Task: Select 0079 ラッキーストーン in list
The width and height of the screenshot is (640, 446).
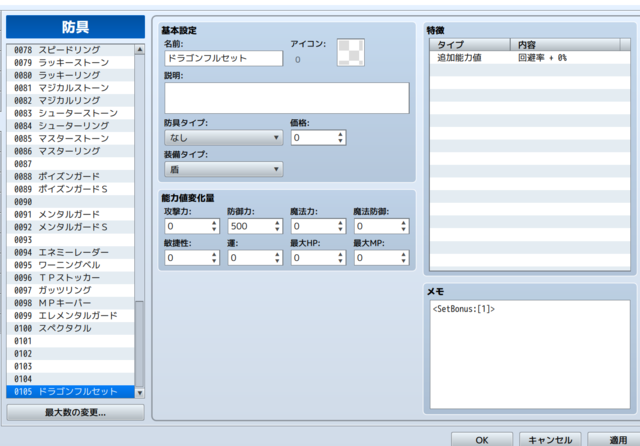Action: click(70, 62)
